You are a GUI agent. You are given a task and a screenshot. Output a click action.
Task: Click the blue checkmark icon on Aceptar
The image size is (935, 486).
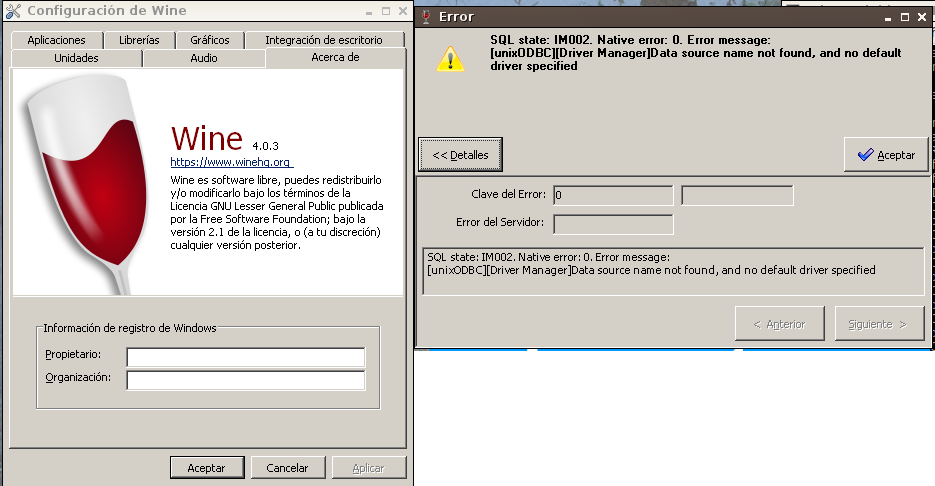[x=865, y=154]
